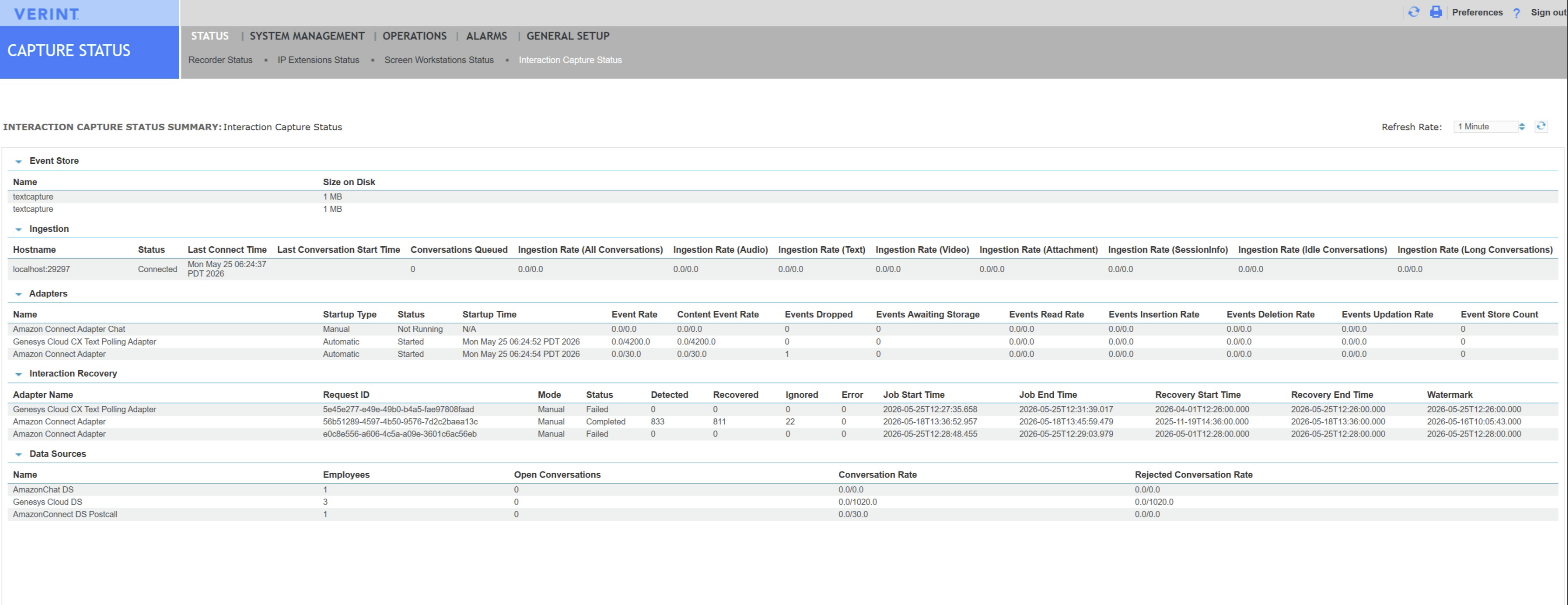The image size is (1568, 605).
Task: Click Rejected Conversation Rate column header
Action: click(x=1194, y=475)
